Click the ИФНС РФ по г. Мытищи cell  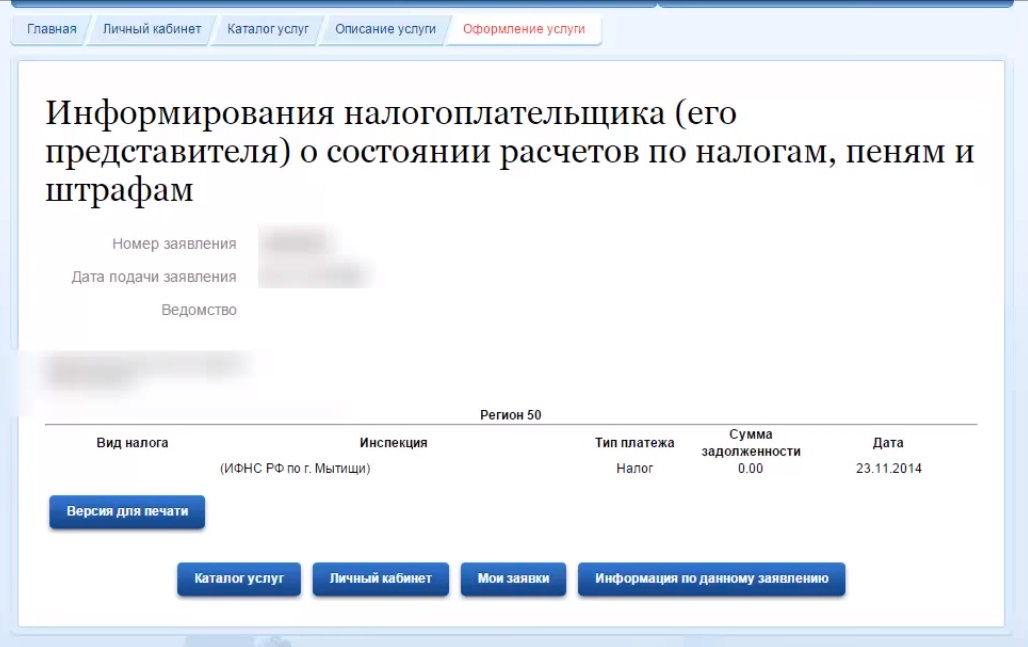(294, 468)
